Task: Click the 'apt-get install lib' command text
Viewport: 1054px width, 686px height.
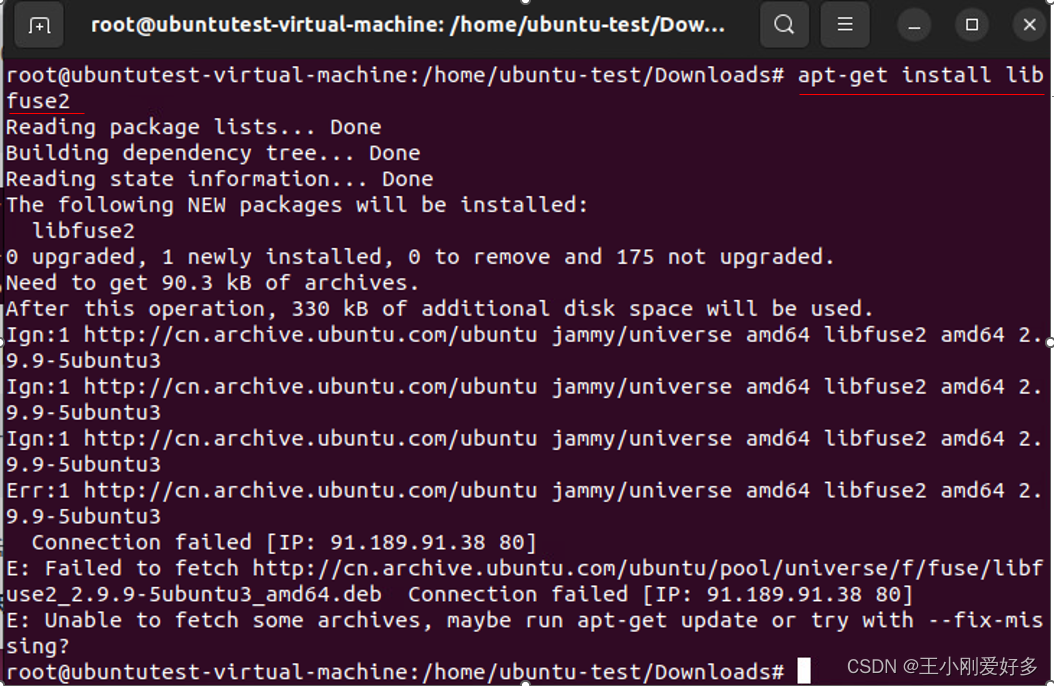Action: click(920, 75)
